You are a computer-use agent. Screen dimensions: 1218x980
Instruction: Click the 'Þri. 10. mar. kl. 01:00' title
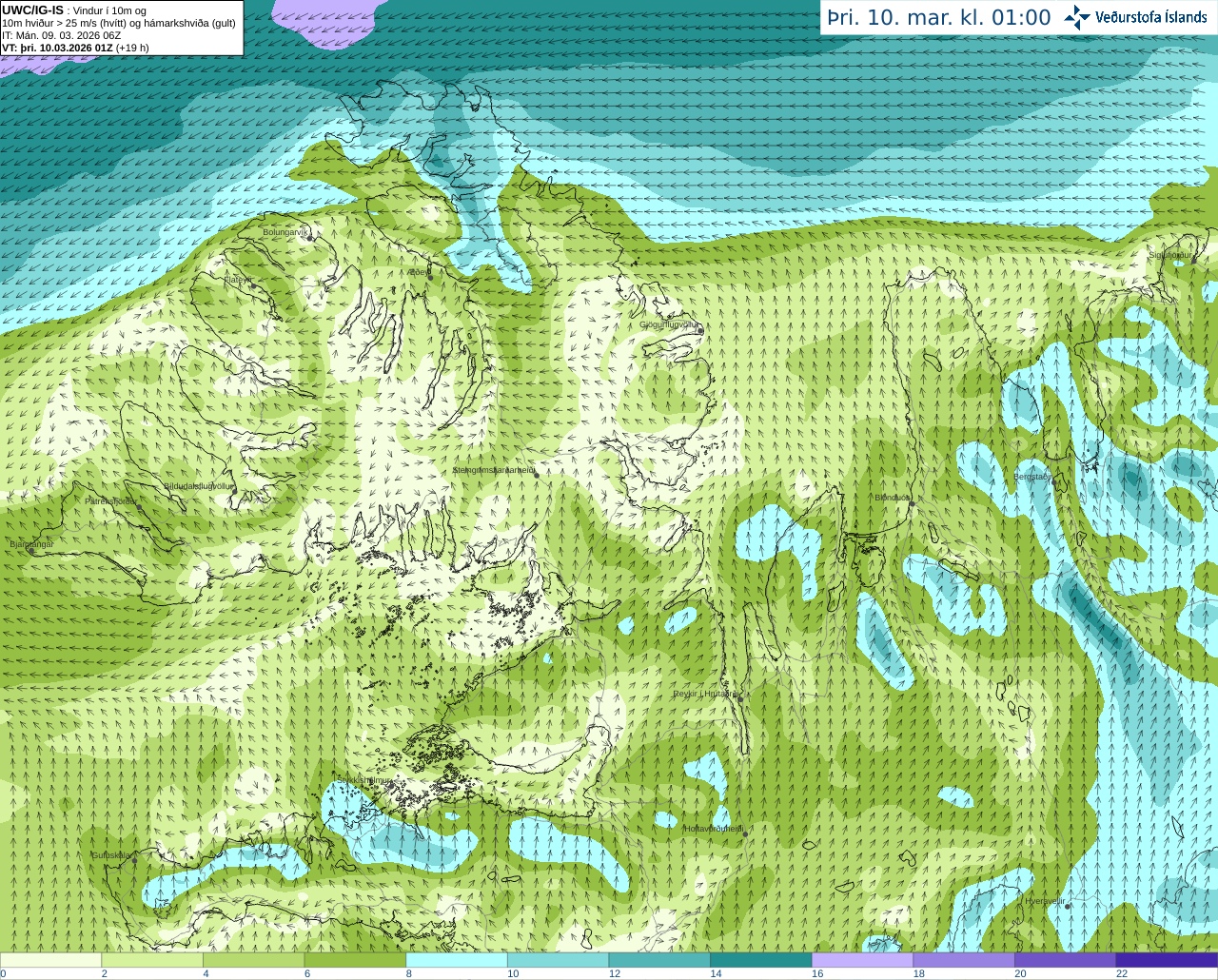point(938,17)
